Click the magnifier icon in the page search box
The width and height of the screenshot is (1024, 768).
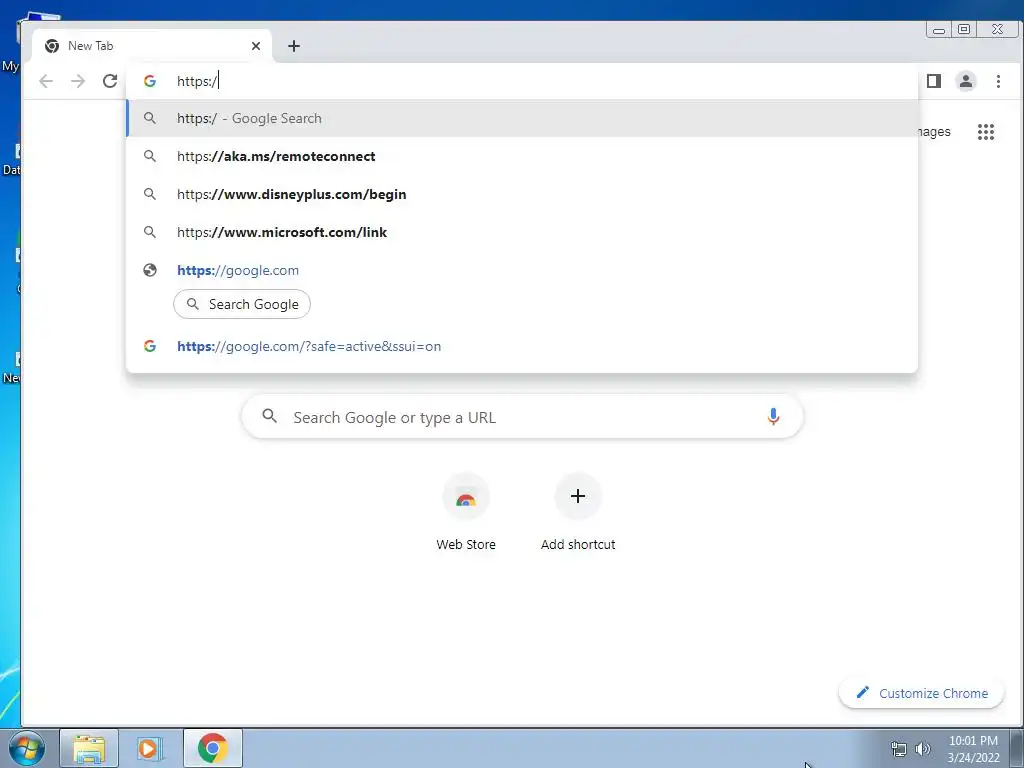[x=270, y=416]
